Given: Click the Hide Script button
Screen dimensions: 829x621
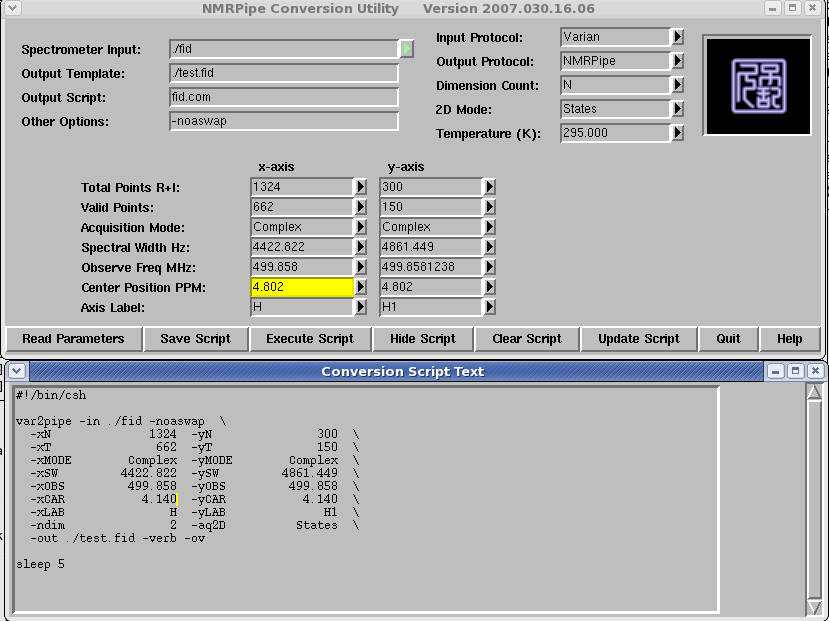Looking at the screenshot, I should [x=423, y=339].
